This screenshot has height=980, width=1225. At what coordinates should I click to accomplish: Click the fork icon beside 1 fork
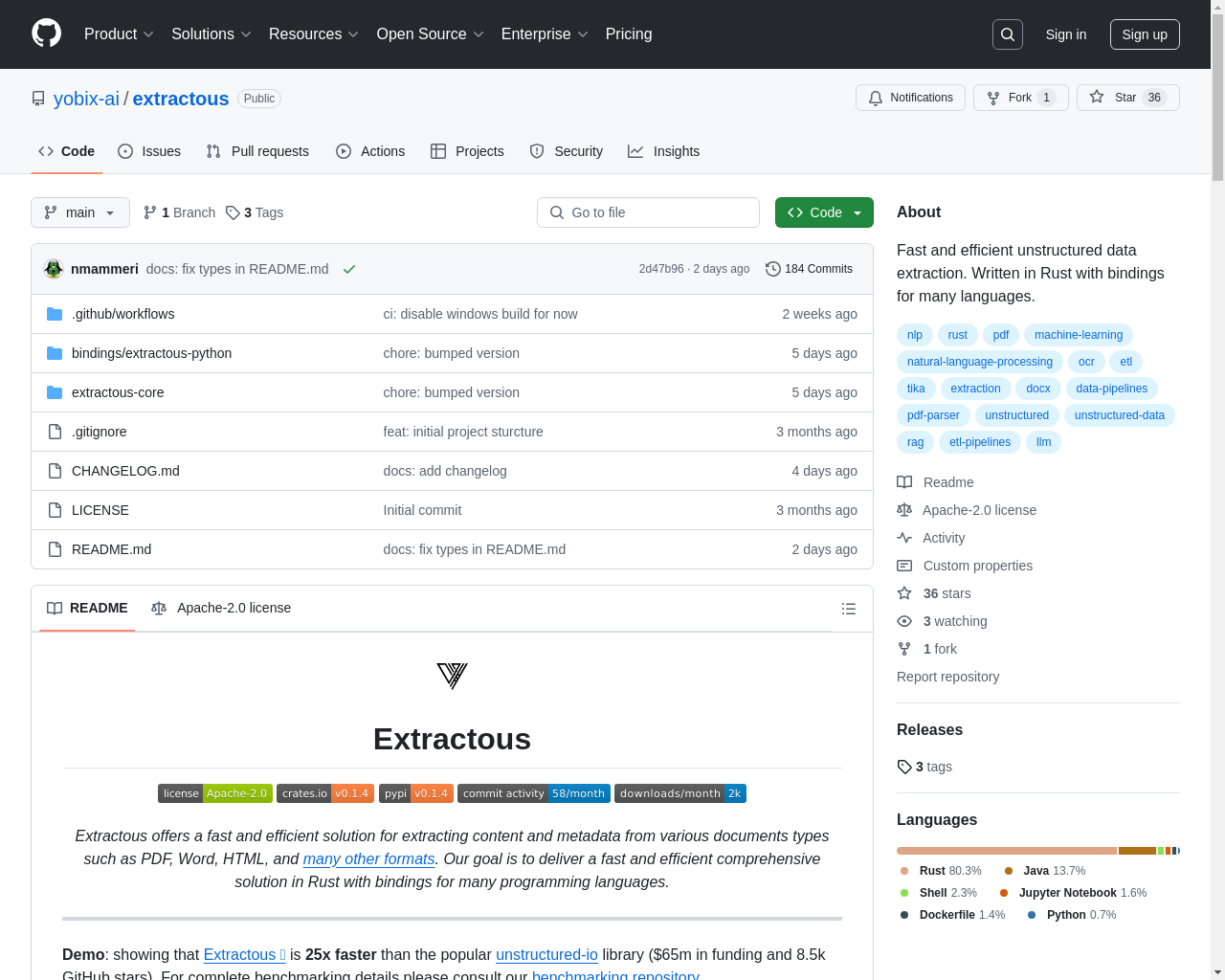904,649
